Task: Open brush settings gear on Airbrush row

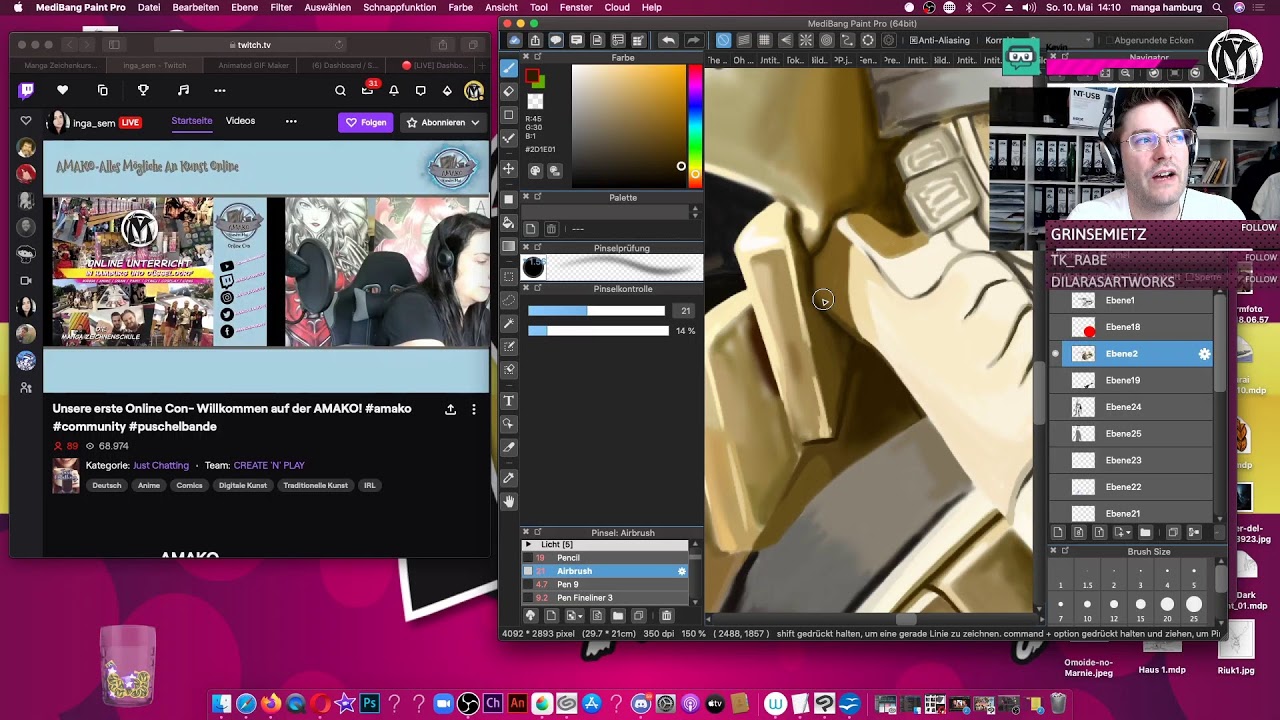Action: [x=682, y=571]
